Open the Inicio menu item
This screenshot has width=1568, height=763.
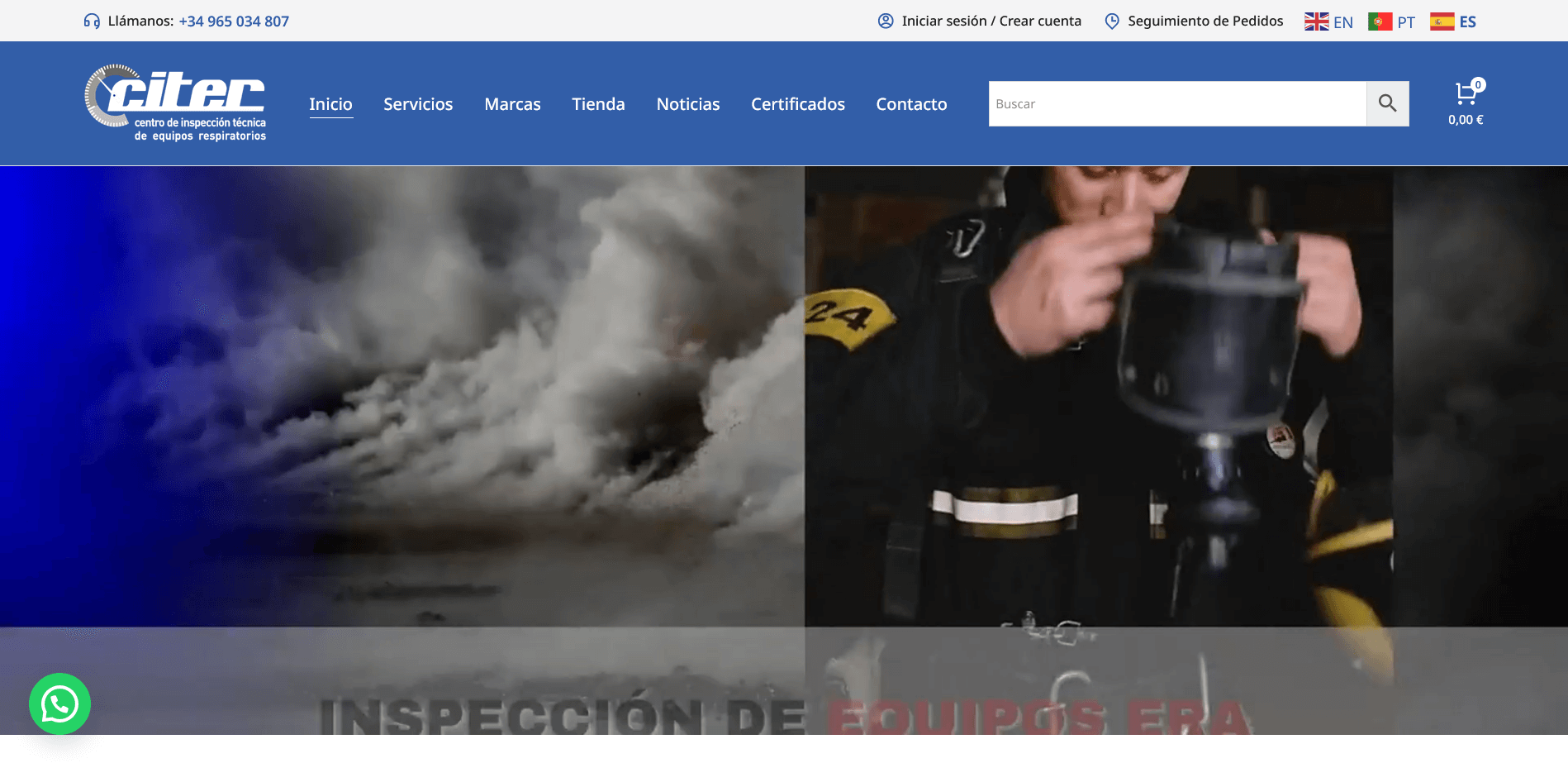tap(330, 104)
